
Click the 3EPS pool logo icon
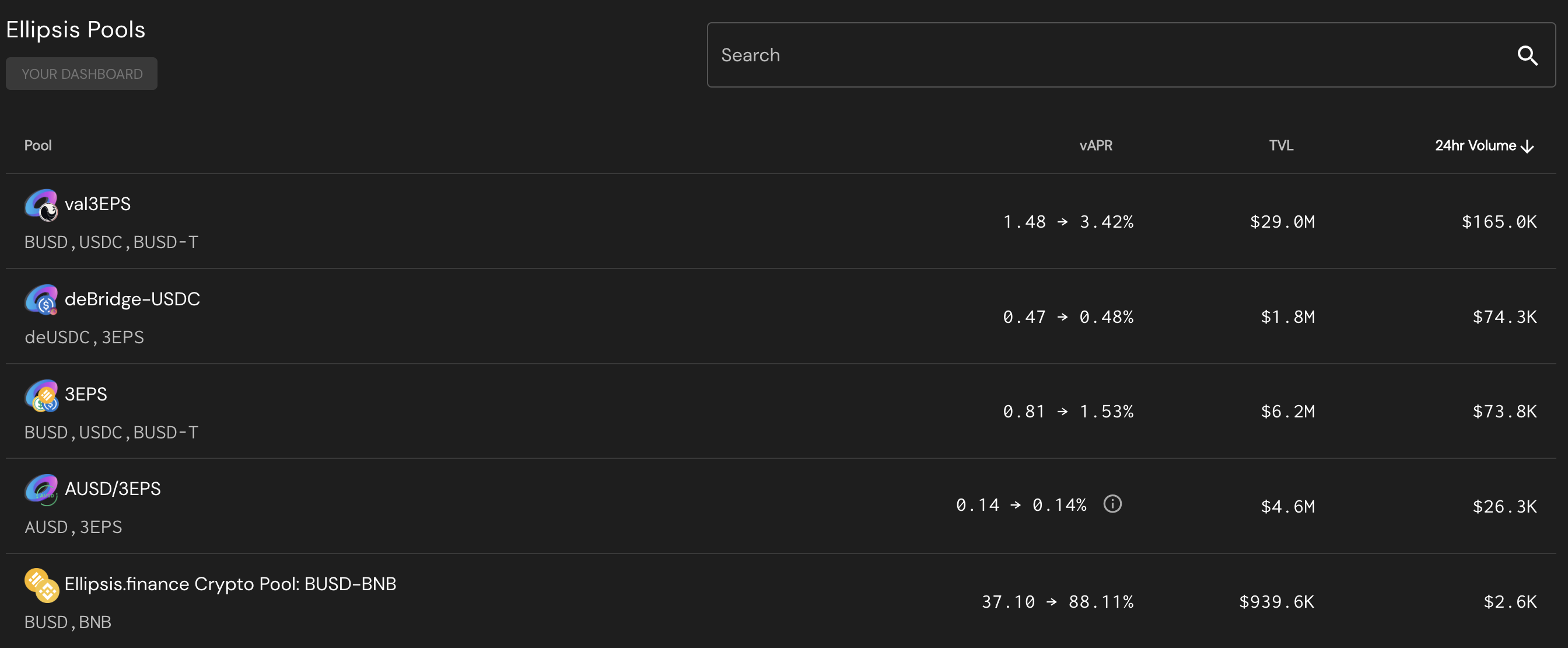pyautogui.click(x=41, y=395)
